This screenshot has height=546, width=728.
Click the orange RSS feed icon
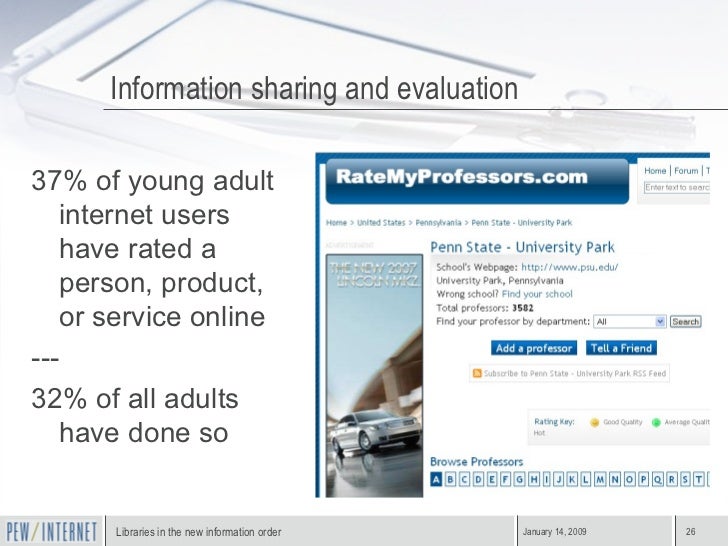477,373
